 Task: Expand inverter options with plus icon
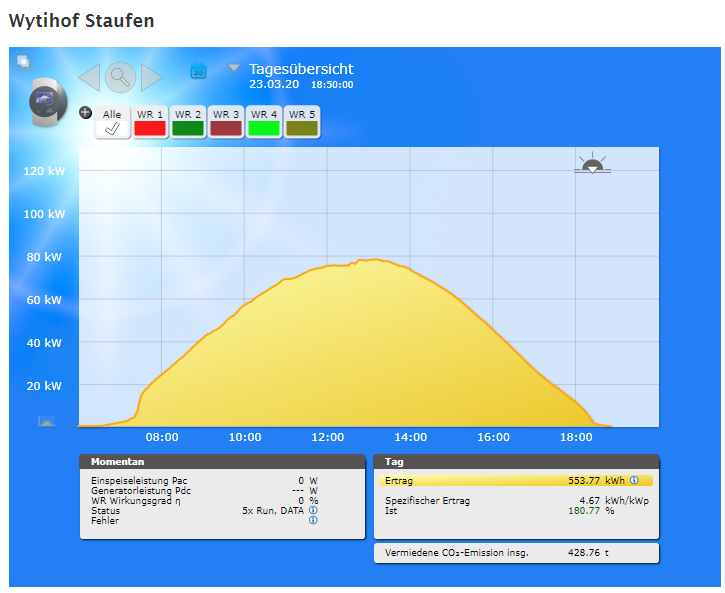tap(86, 112)
